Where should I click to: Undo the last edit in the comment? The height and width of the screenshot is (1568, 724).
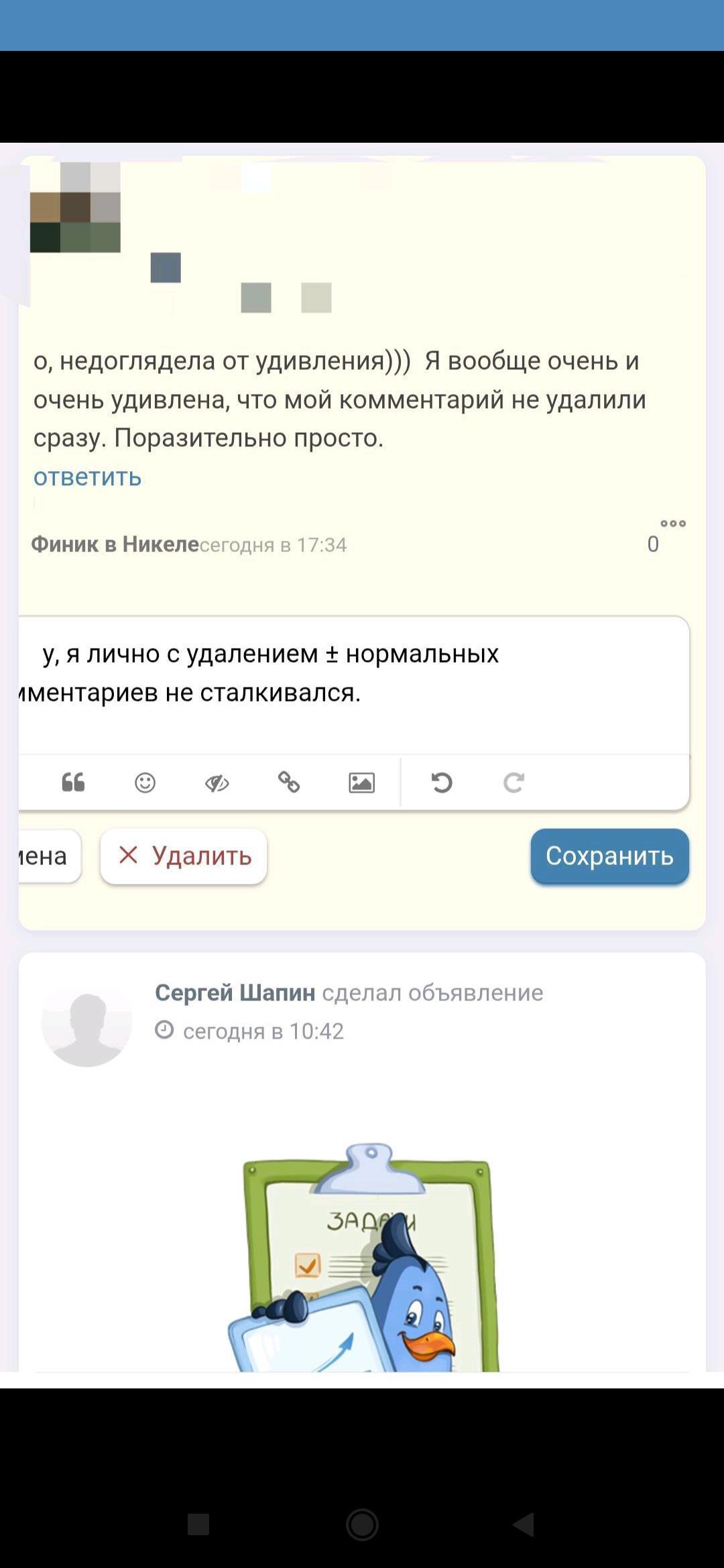442,782
